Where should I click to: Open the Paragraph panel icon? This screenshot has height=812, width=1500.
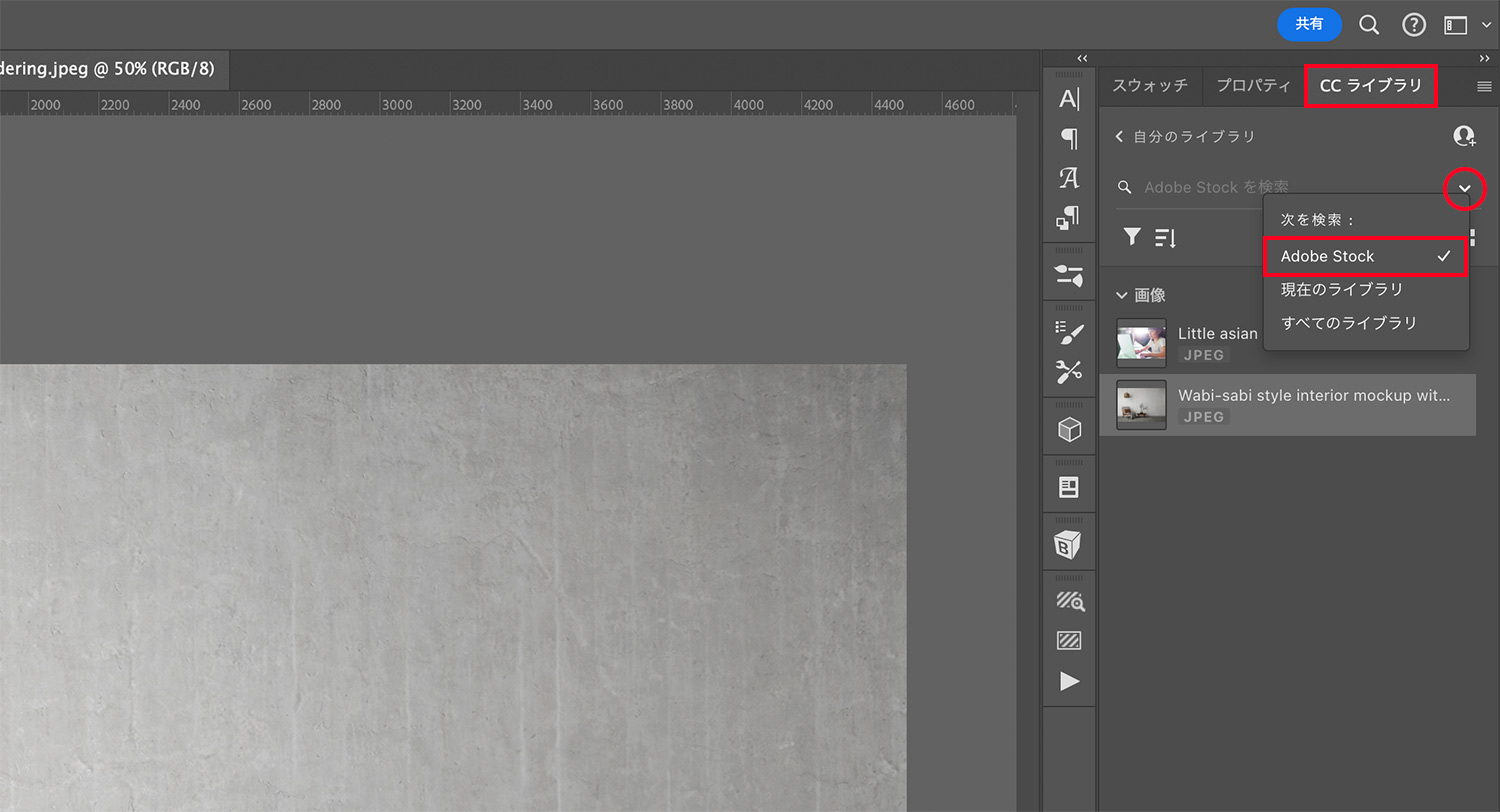coord(1069,139)
